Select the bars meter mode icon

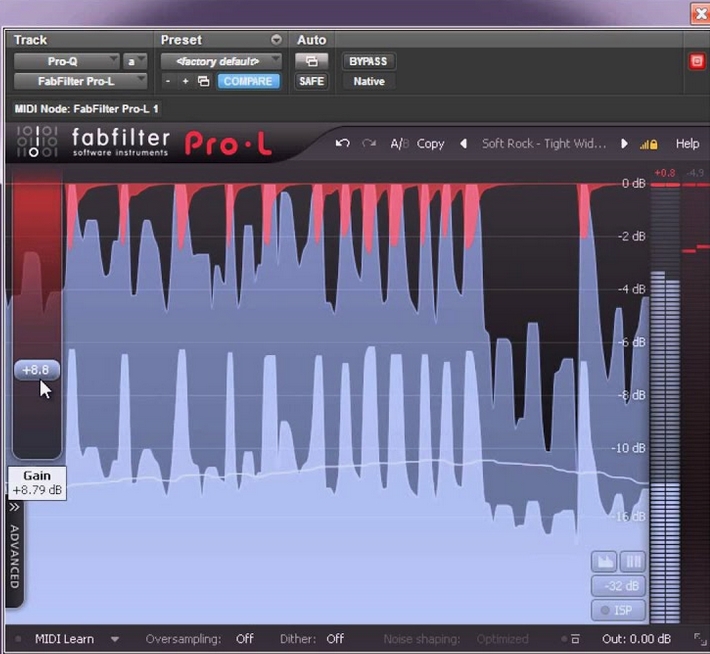(633, 562)
